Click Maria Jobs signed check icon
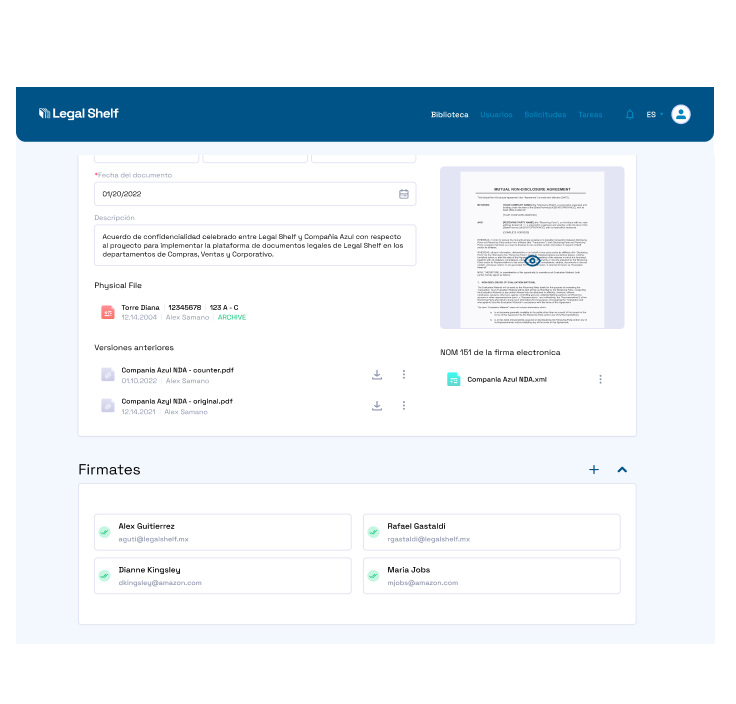 pyautogui.click(x=374, y=575)
